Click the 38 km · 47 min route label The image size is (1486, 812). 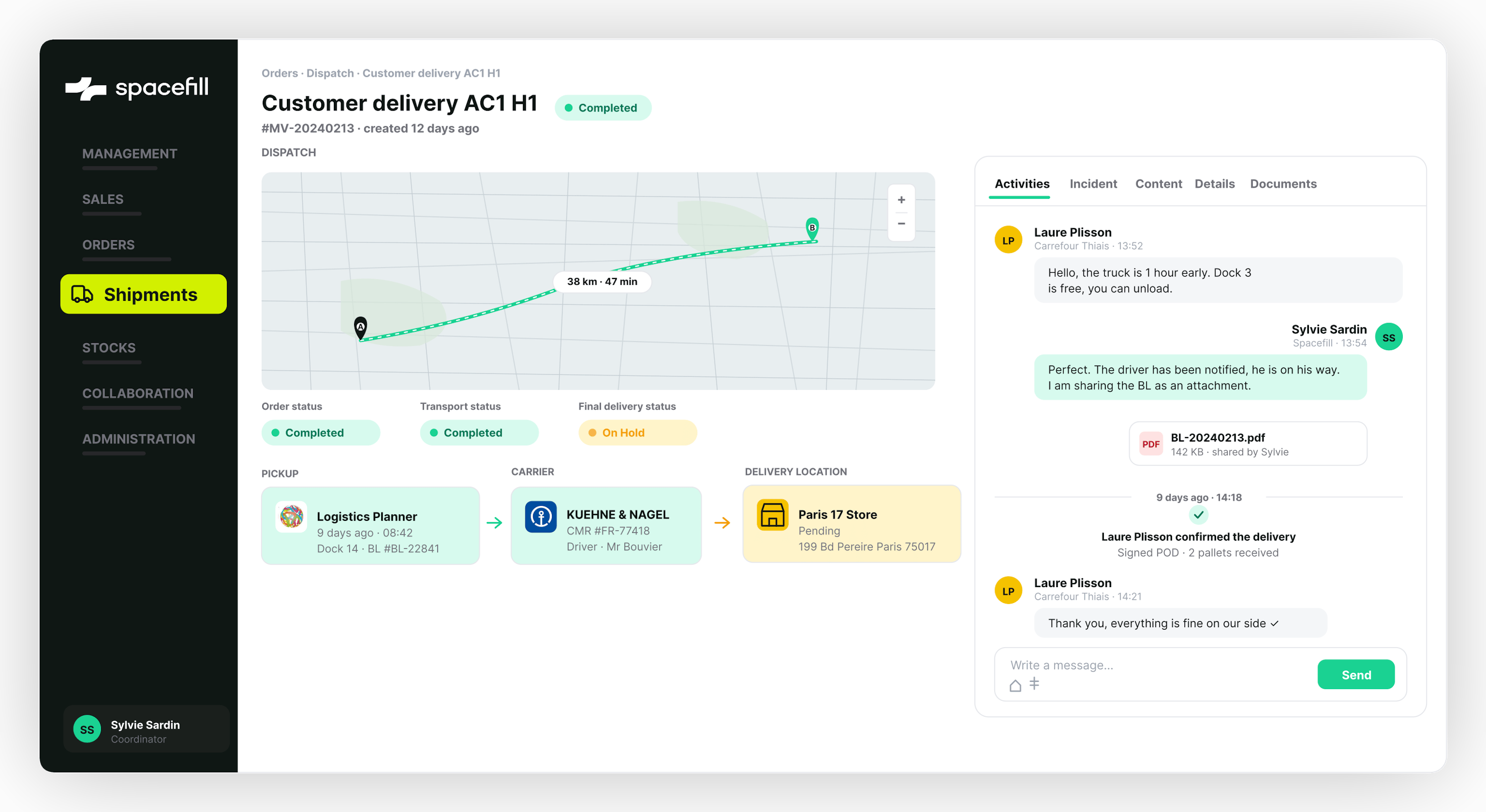coord(602,281)
